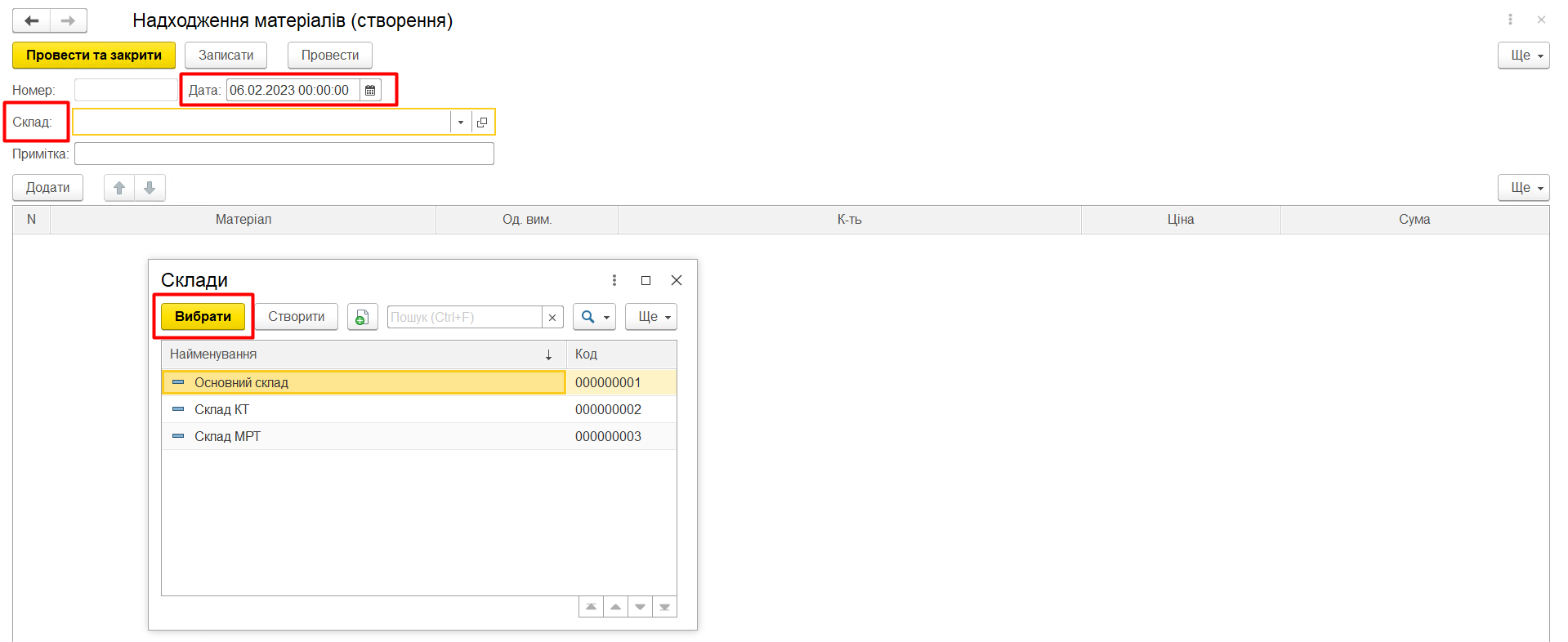This screenshot has width=1568, height=642.
Task: Open the three-dot menu in Склади dialog
Action: (x=614, y=280)
